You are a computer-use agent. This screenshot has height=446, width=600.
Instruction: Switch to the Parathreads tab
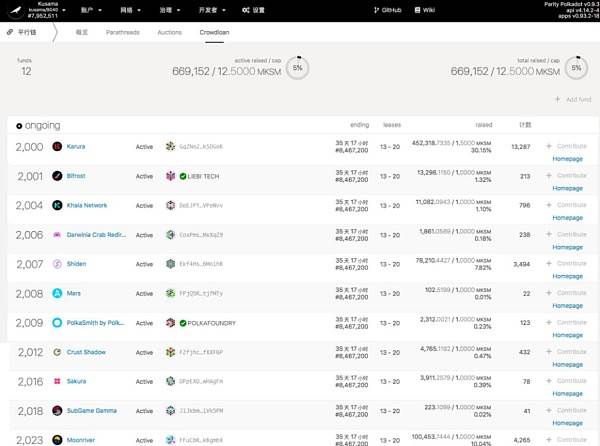[x=123, y=32]
